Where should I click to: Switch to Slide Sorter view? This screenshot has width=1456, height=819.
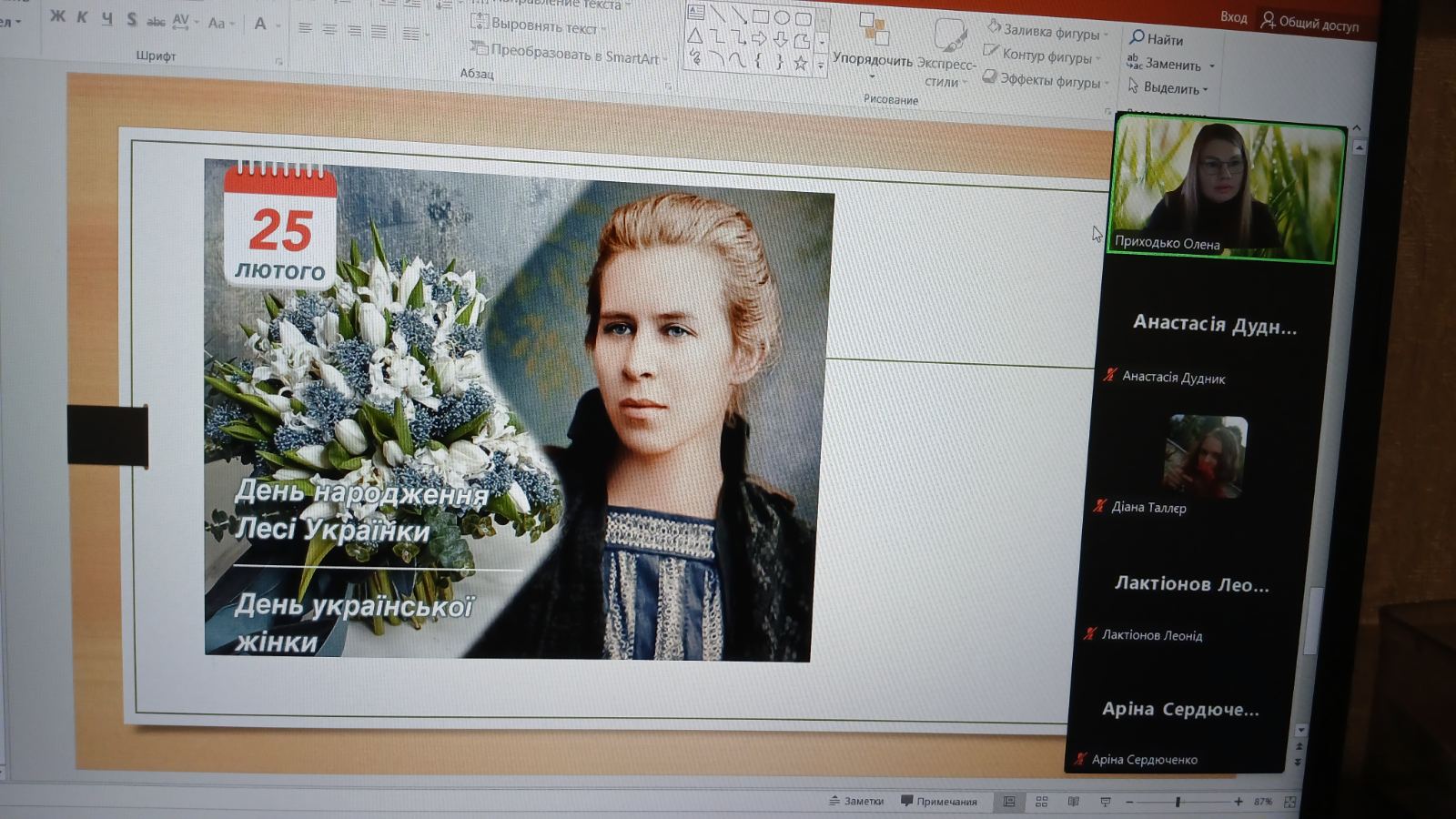pyautogui.click(x=1042, y=802)
